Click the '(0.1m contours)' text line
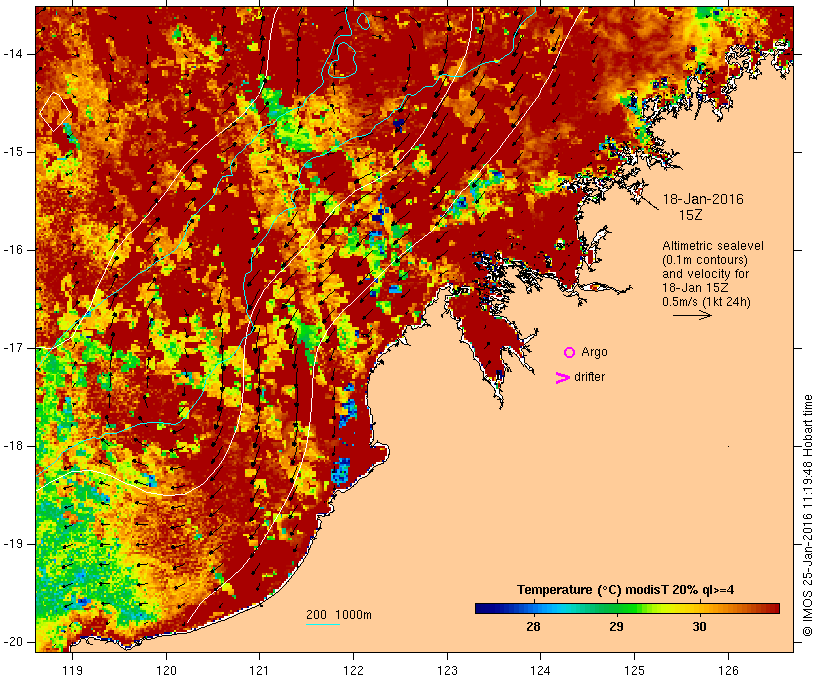 tap(705, 260)
